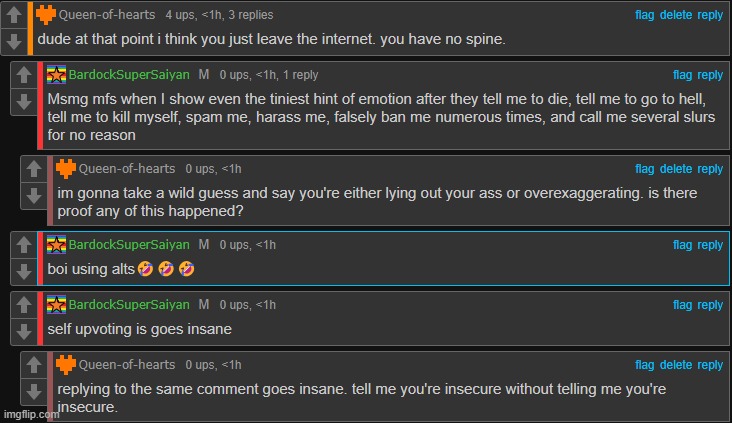Open Queen-of-hearts profile from top comment
The width and height of the screenshot is (732, 423).
point(107,15)
